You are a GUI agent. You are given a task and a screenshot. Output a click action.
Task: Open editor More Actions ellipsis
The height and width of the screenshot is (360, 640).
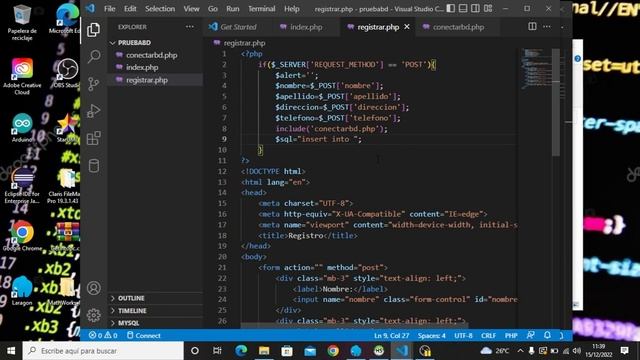click(x=547, y=27)
